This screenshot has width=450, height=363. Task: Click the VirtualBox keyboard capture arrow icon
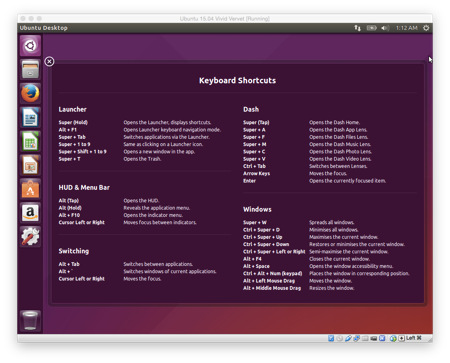click(402, 338)
